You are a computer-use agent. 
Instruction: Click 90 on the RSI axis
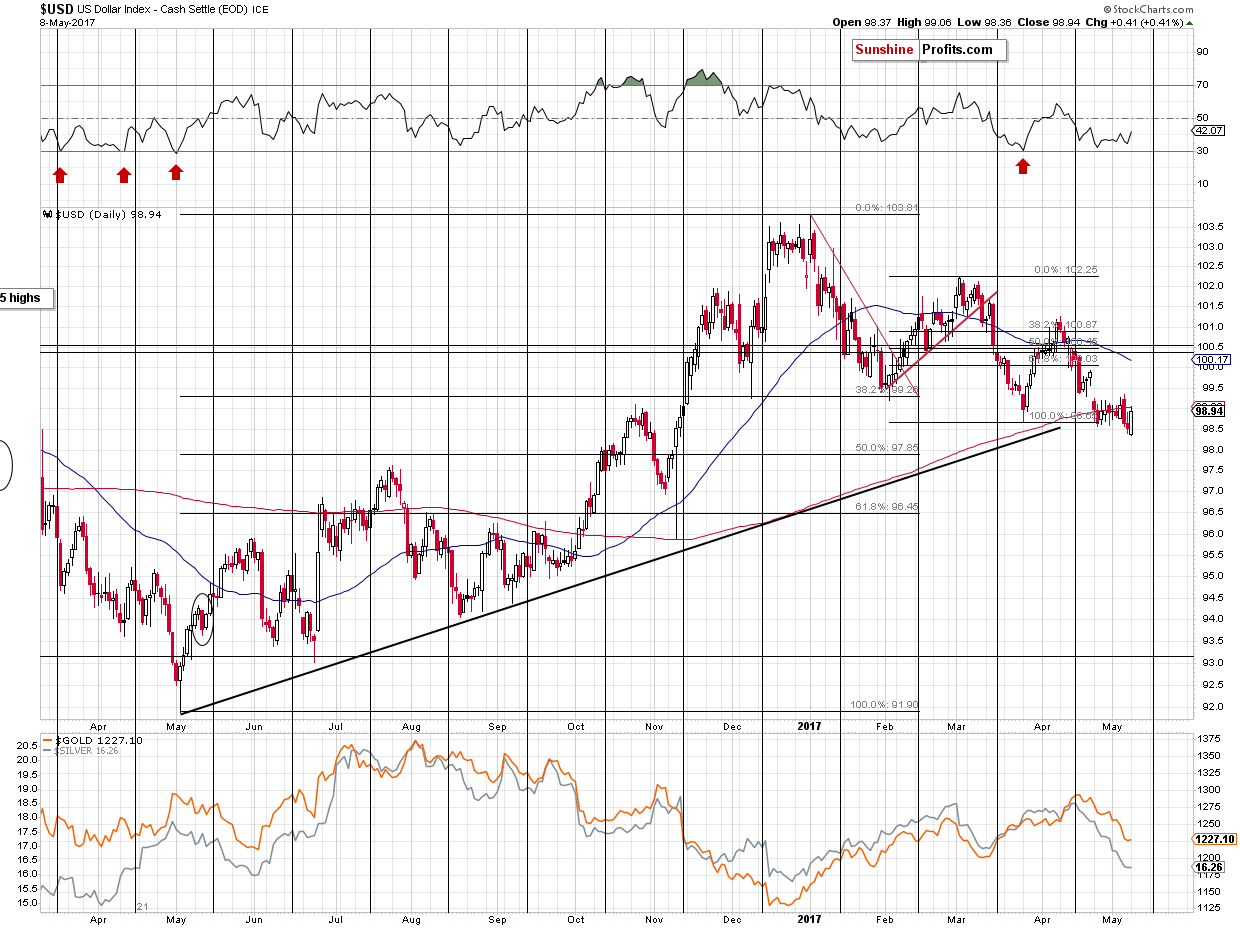(1202, 52)
